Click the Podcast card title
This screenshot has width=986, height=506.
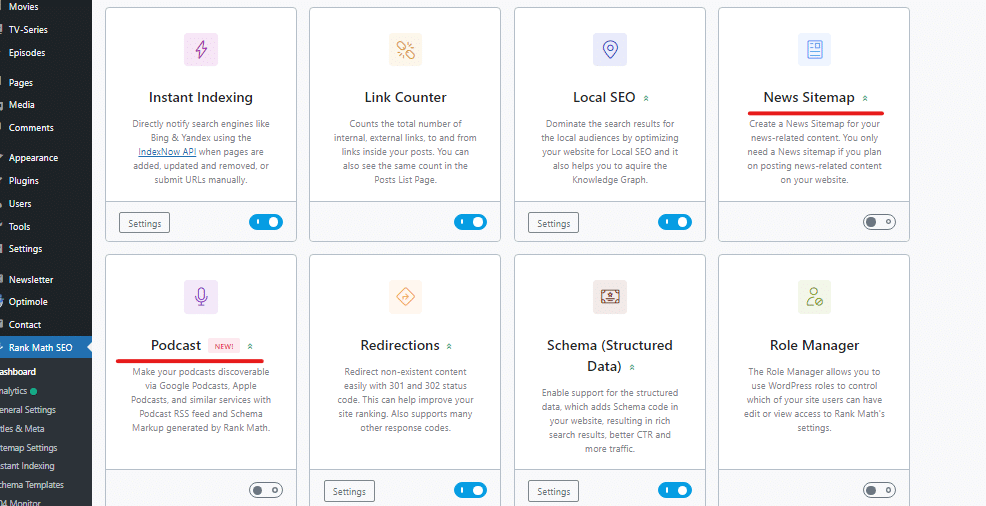pyautogui.click(x=175, y=346)
